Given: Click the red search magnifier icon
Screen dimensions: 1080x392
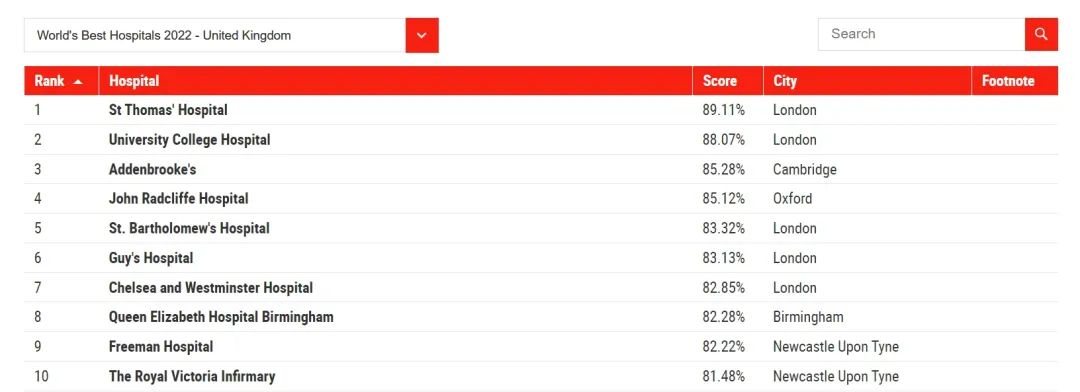Looking at the screenshot, I should click(x=1041, y=34).
